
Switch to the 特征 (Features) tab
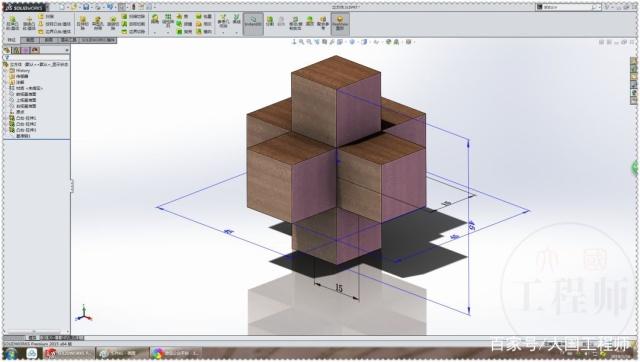tap(11, 40)
